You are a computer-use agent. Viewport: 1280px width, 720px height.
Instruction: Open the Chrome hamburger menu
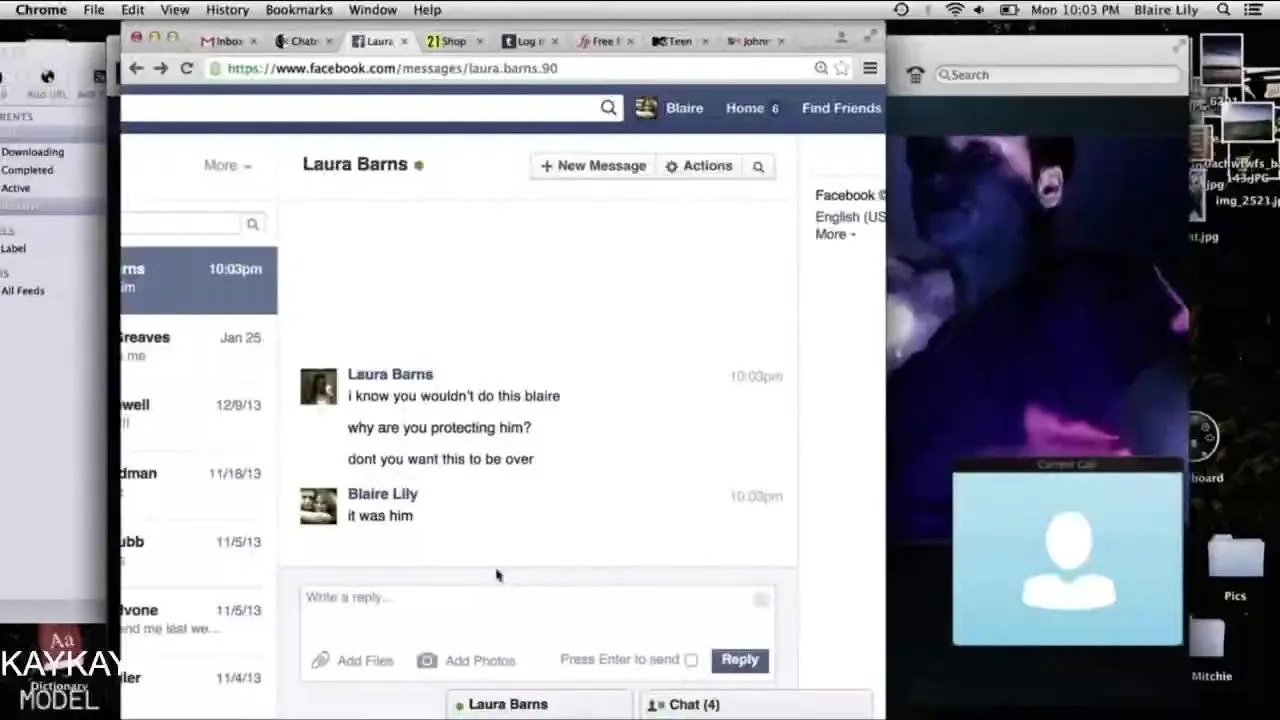coord(870,68)
